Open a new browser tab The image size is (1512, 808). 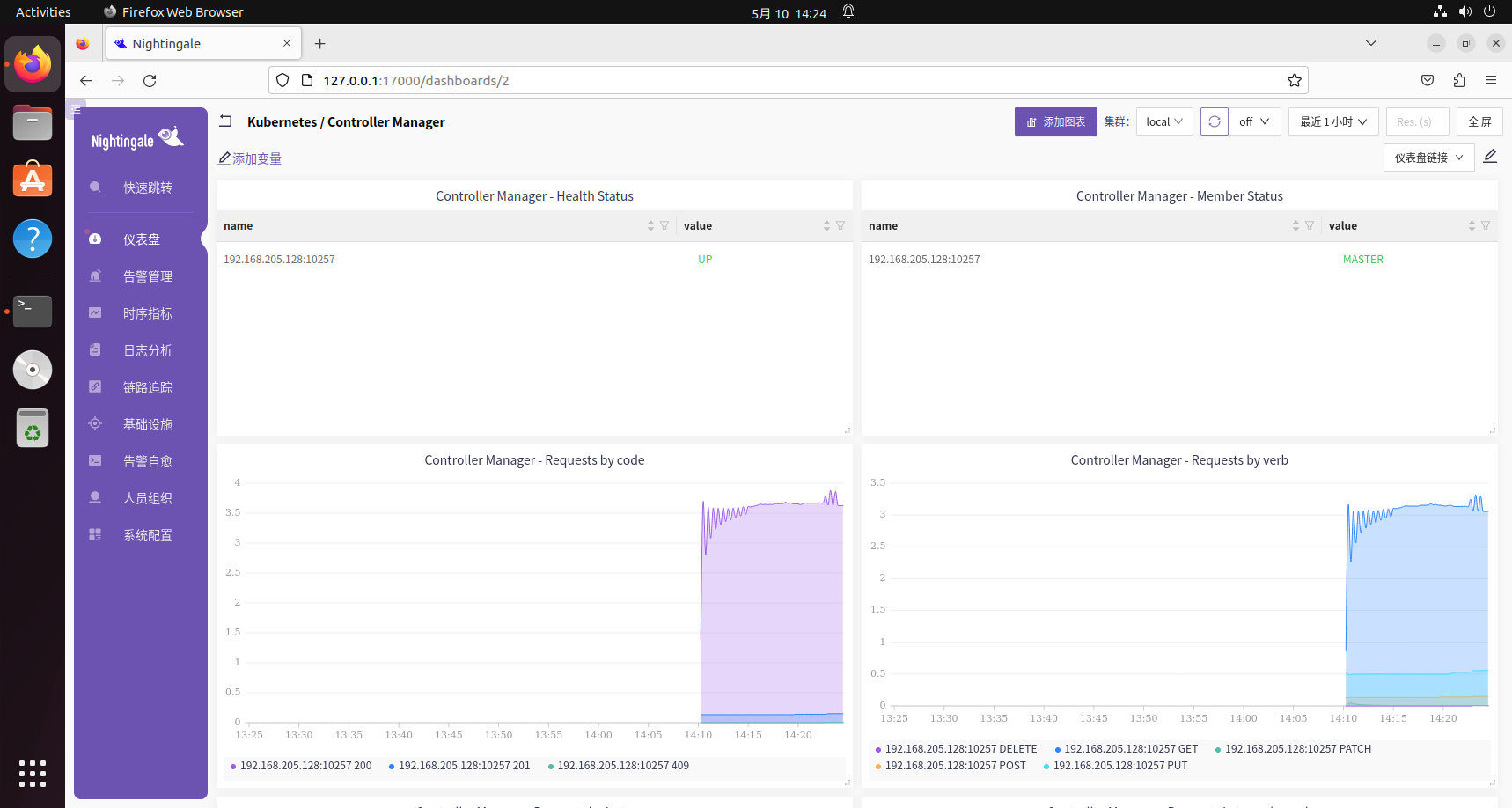click(319, 43)
